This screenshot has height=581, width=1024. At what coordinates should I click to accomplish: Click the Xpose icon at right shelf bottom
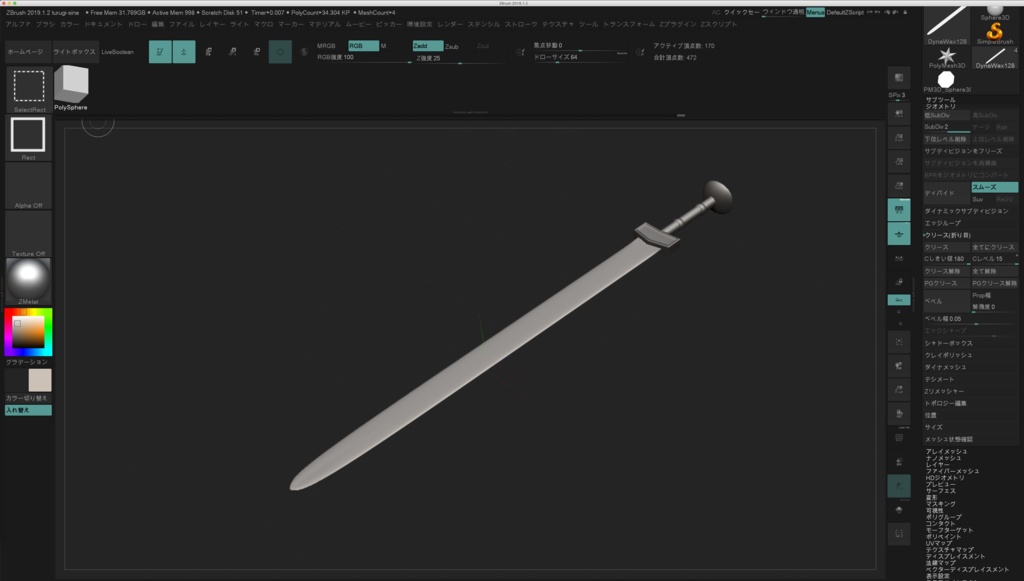(x=899, y=533)
